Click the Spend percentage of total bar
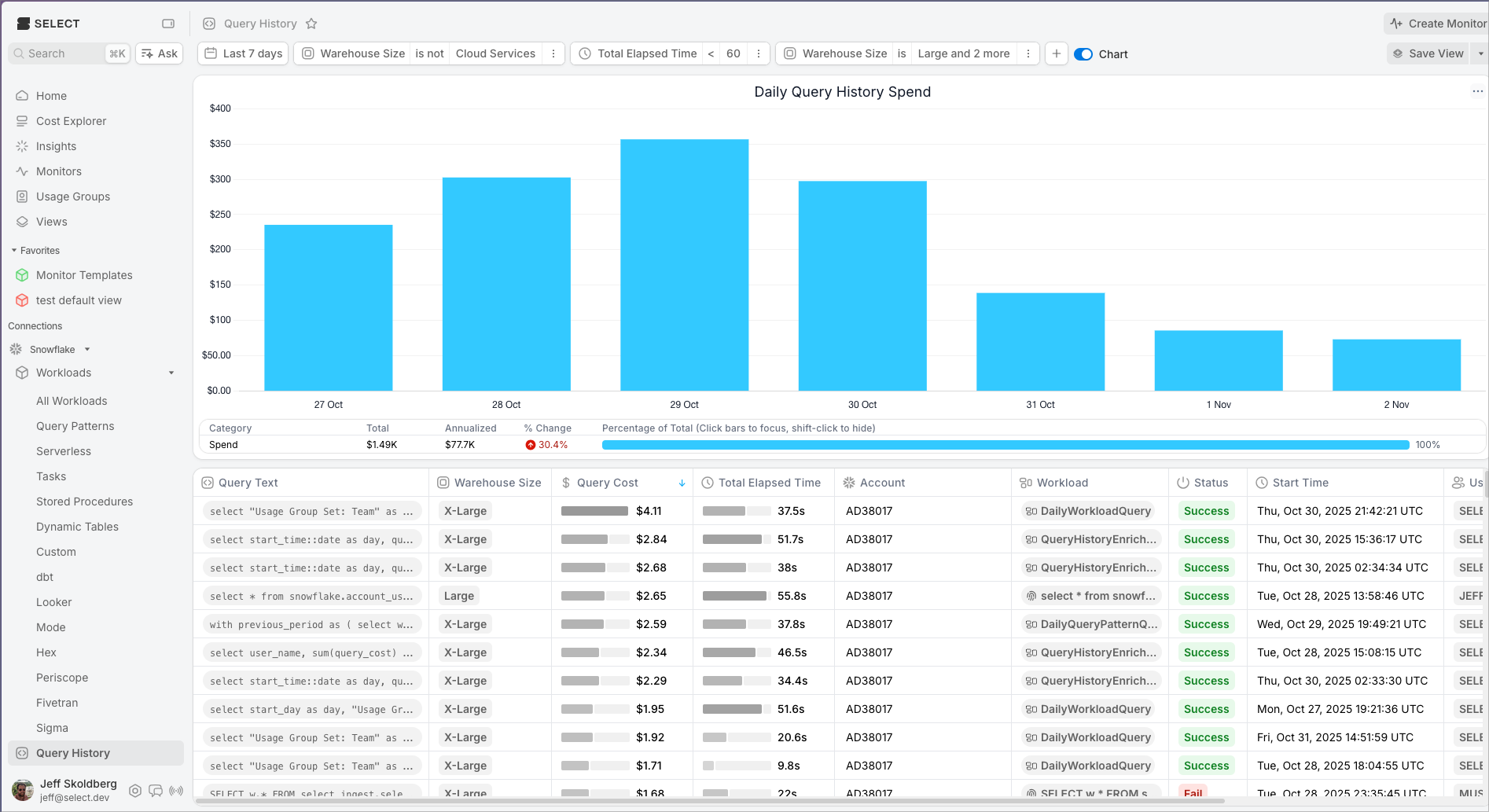The height and width of the screenshot is (812, 1489). click(1005, 445)
